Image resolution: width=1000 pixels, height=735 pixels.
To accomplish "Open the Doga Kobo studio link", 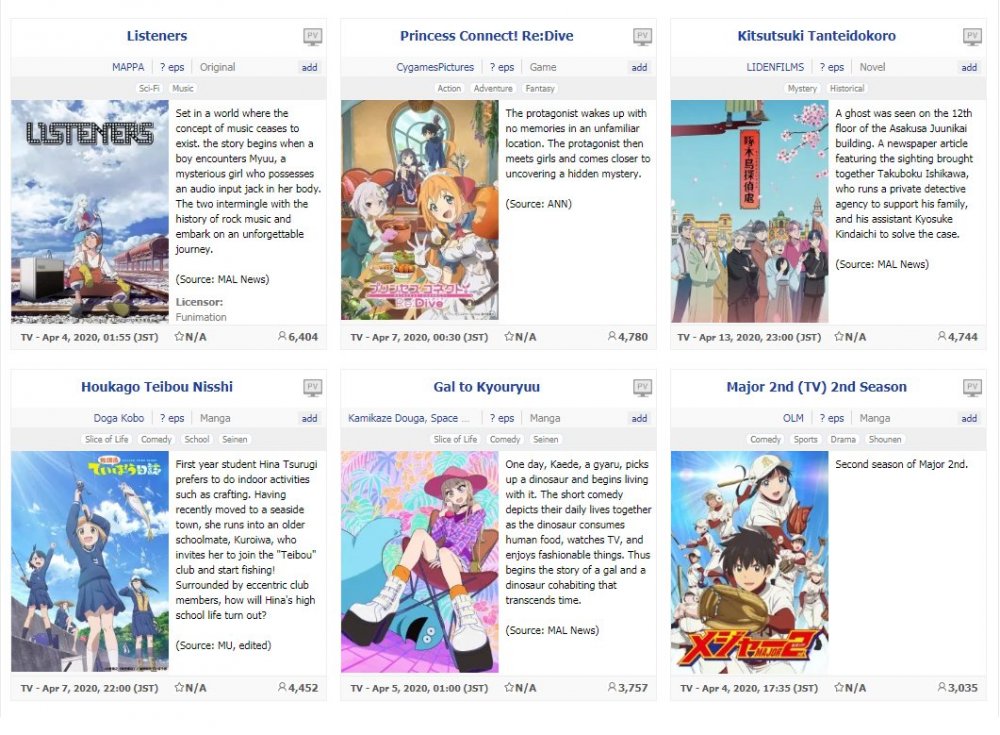I will tap(119, 418).
